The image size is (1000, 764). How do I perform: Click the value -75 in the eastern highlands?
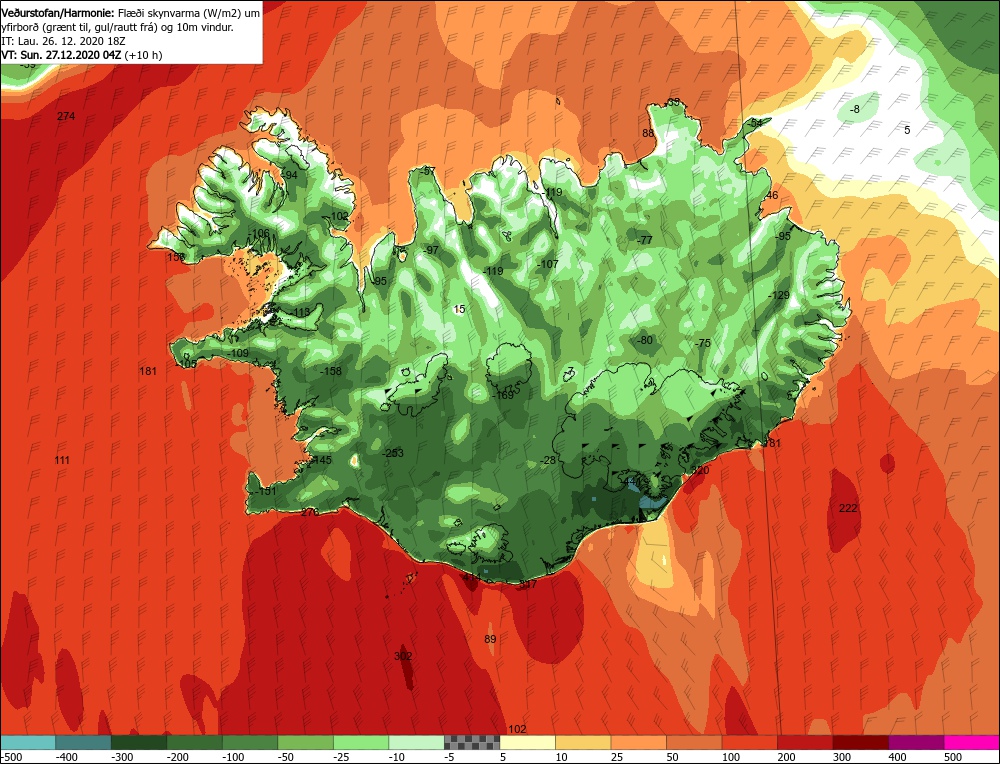pyautogui.click(x=702, y=343)
